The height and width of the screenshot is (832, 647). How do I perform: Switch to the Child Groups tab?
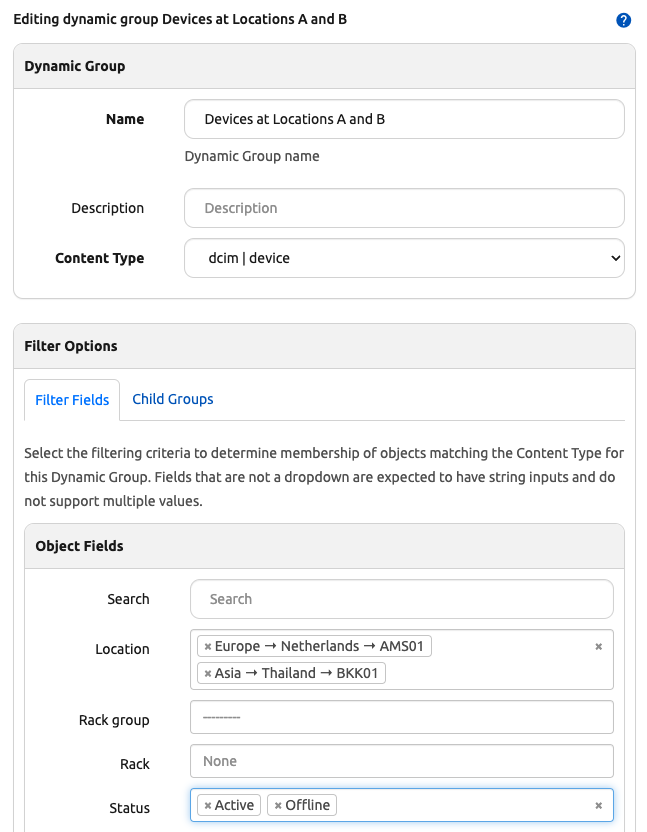[172, 399]
